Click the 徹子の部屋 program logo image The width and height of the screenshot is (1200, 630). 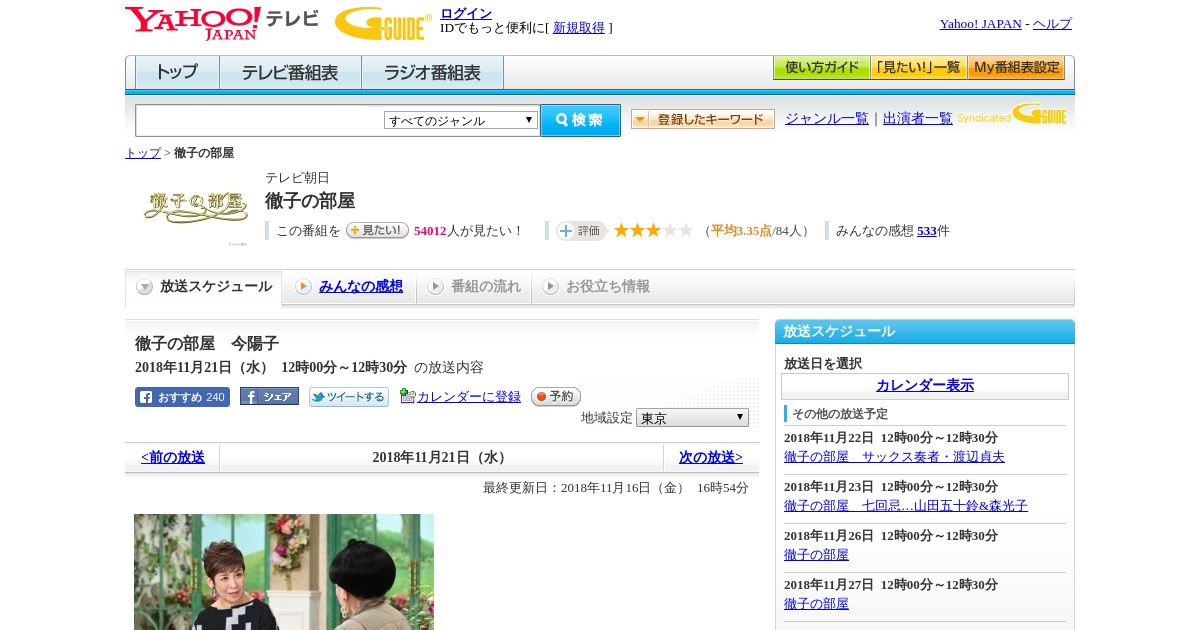[x=196, y=207]
